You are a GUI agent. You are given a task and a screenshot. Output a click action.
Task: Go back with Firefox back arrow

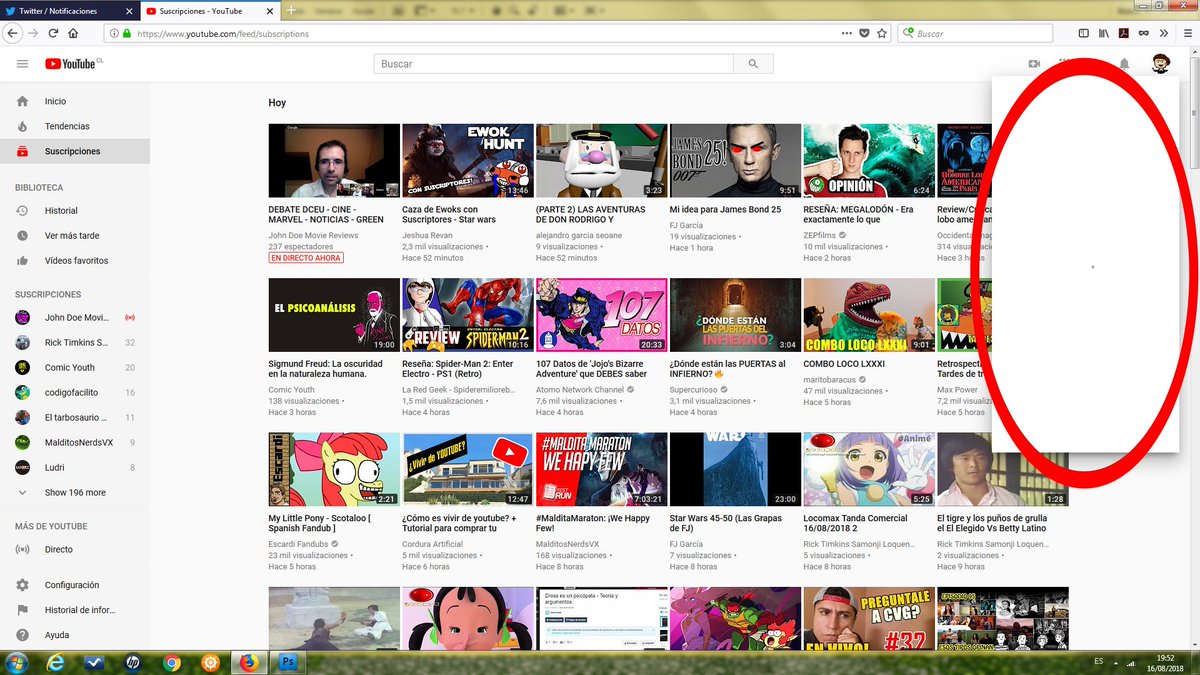coord(12,33)
